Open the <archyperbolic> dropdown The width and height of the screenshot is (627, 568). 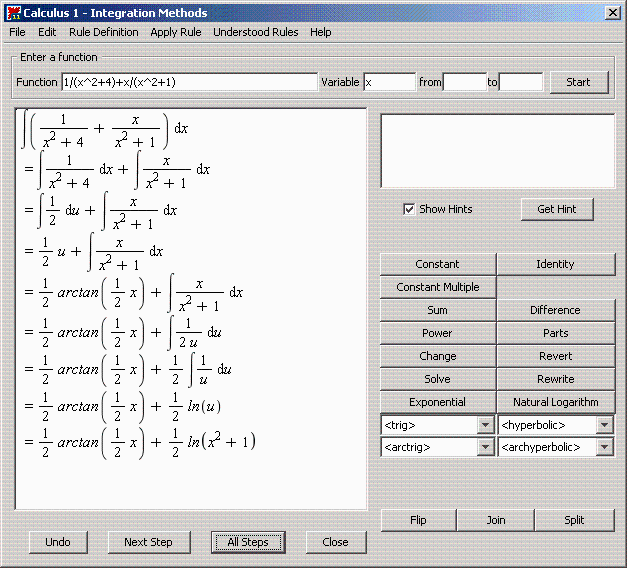pos(604,448)
